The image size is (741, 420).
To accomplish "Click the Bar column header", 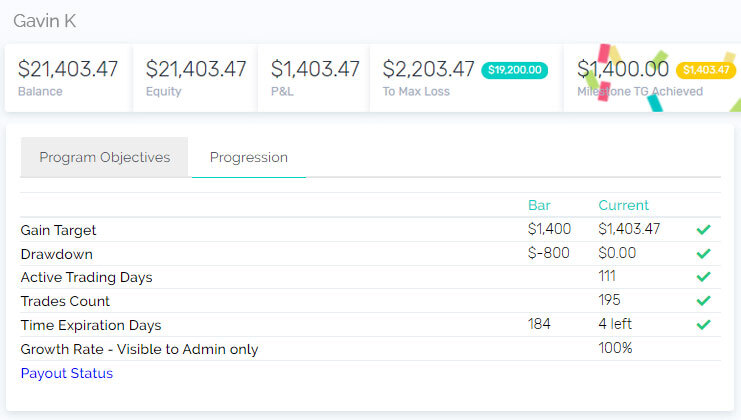I will [x=539, y=205].
